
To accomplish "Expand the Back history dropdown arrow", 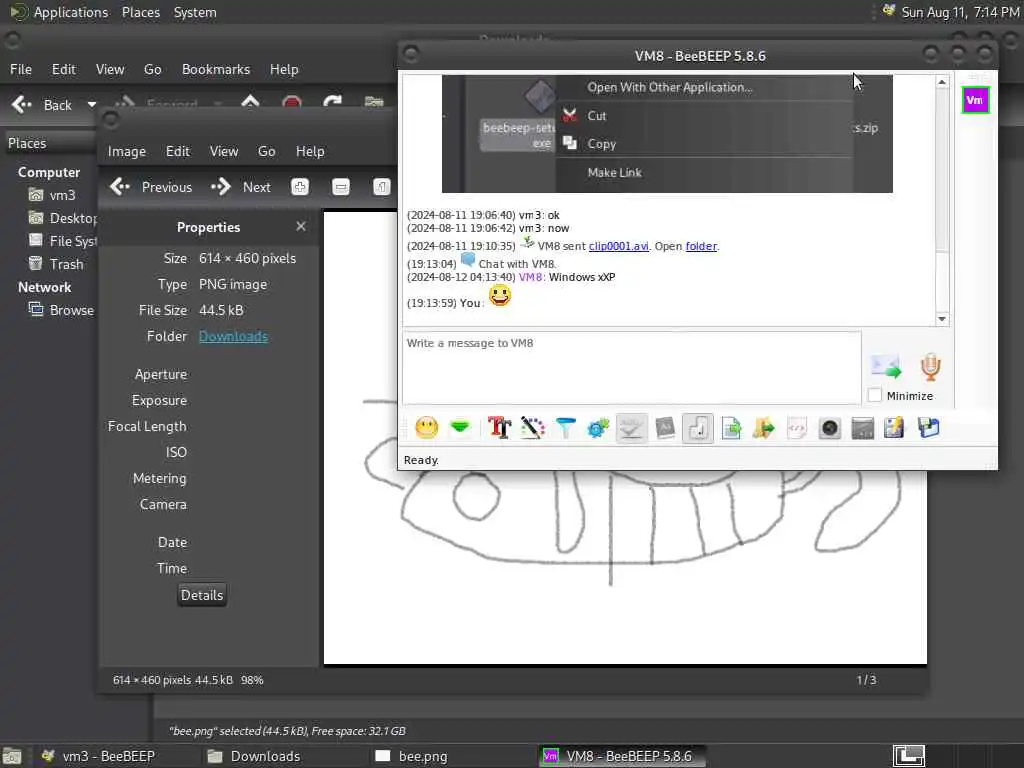I will (91, 105).
